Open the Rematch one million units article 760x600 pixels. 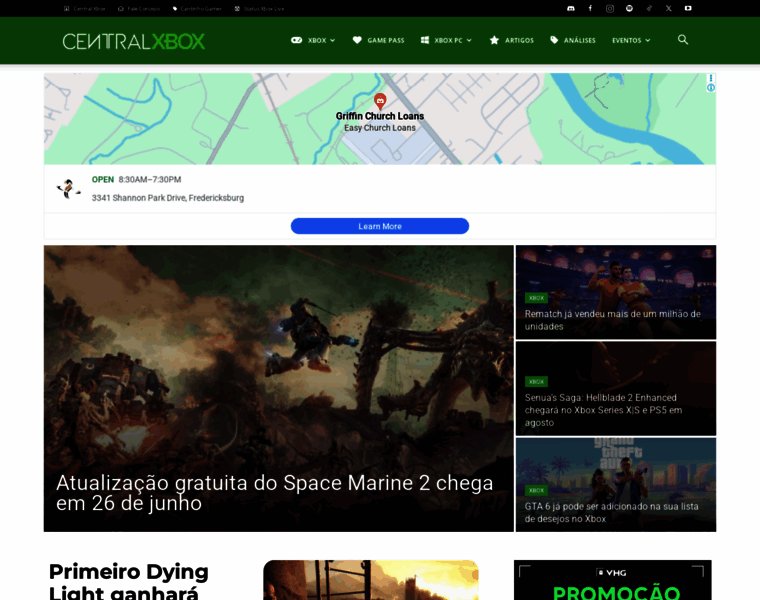click(x=612, y=320)
